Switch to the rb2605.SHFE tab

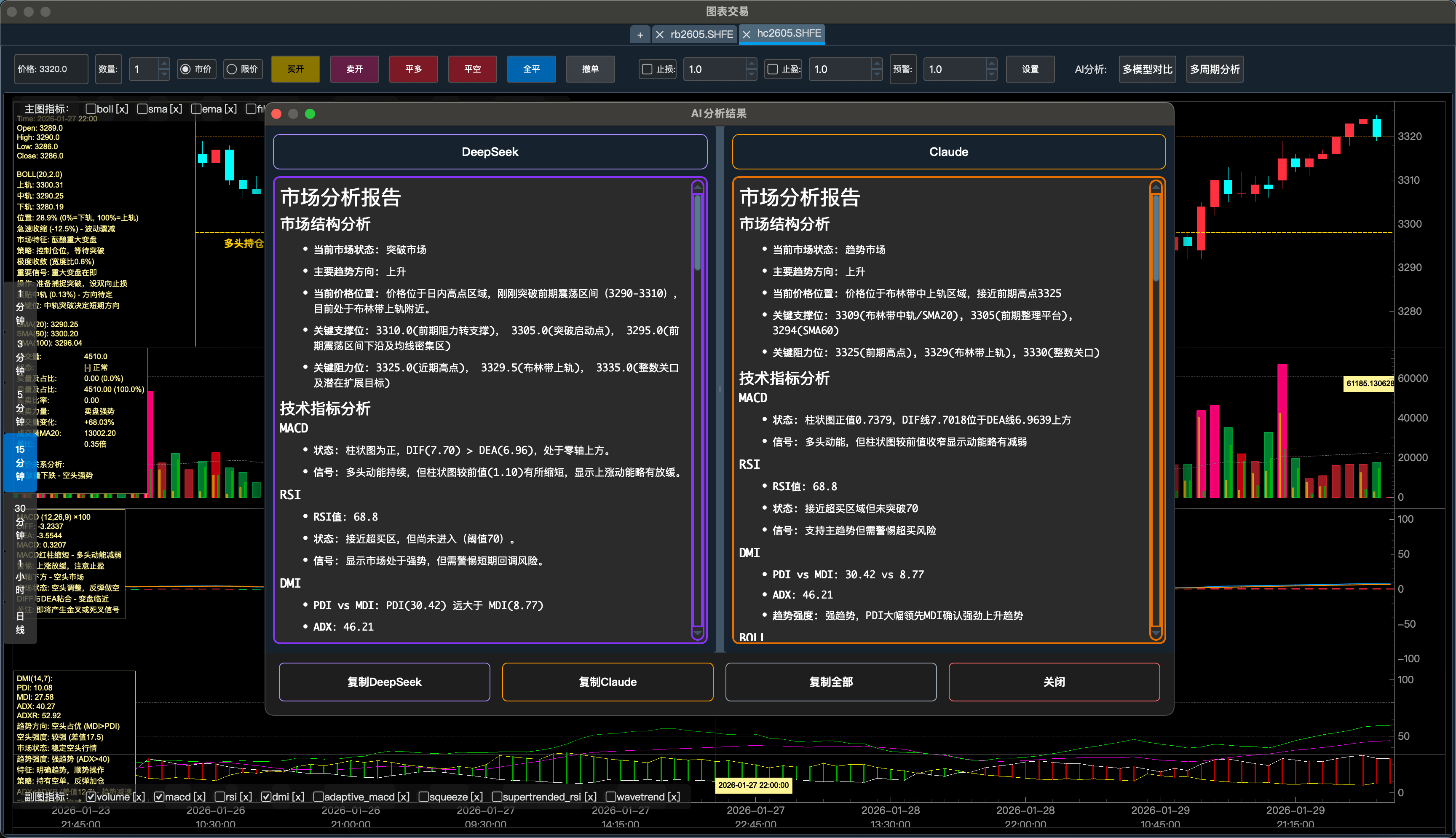click(700, 35)
